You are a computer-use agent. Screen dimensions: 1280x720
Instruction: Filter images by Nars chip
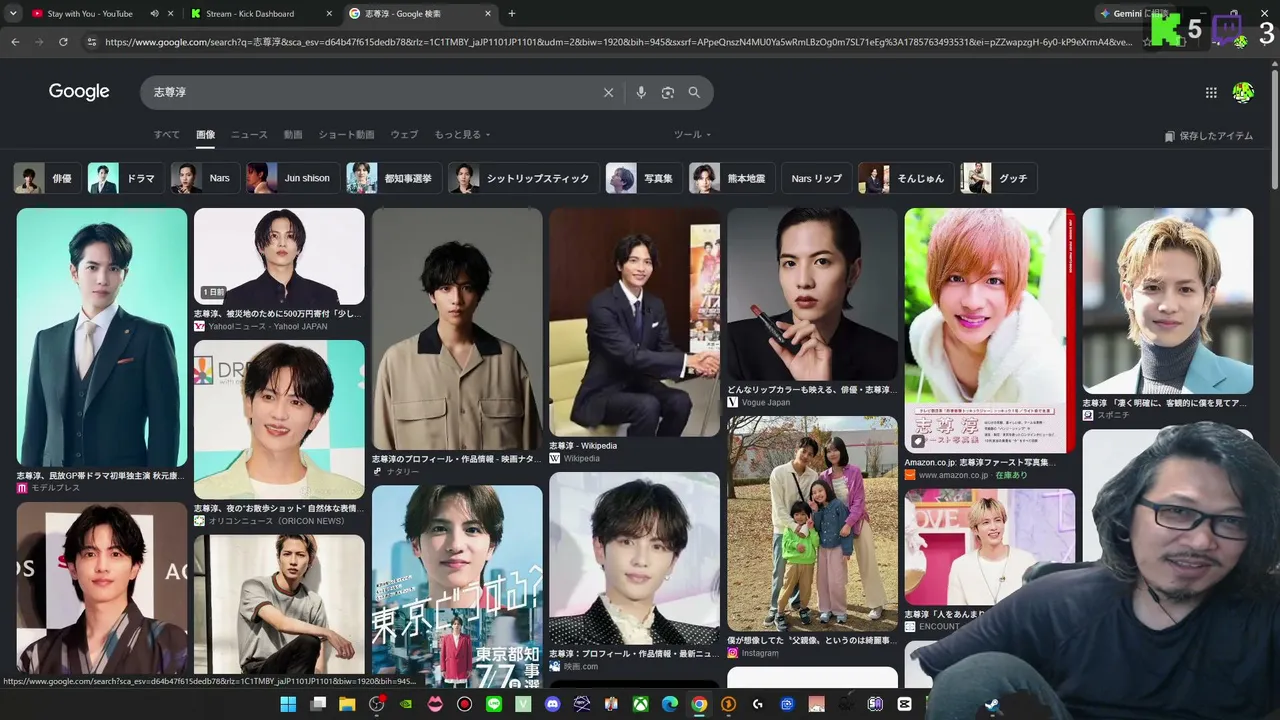[x=204, y=178]
